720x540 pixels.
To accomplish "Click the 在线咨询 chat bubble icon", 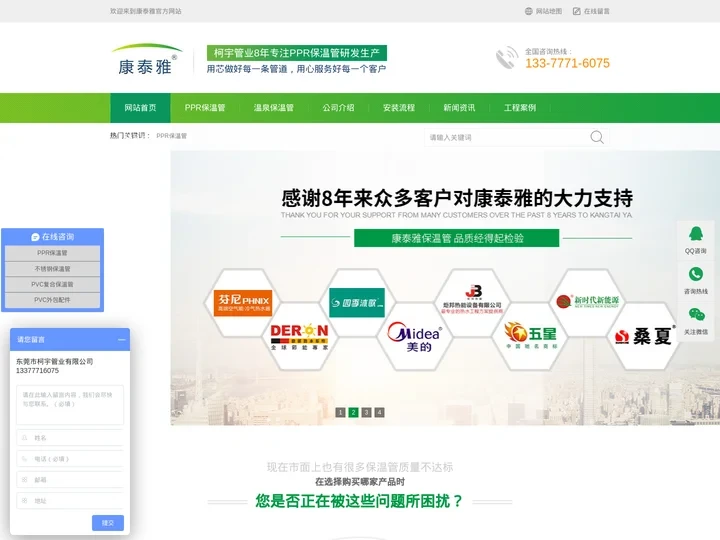I will (x=35, y=237).
